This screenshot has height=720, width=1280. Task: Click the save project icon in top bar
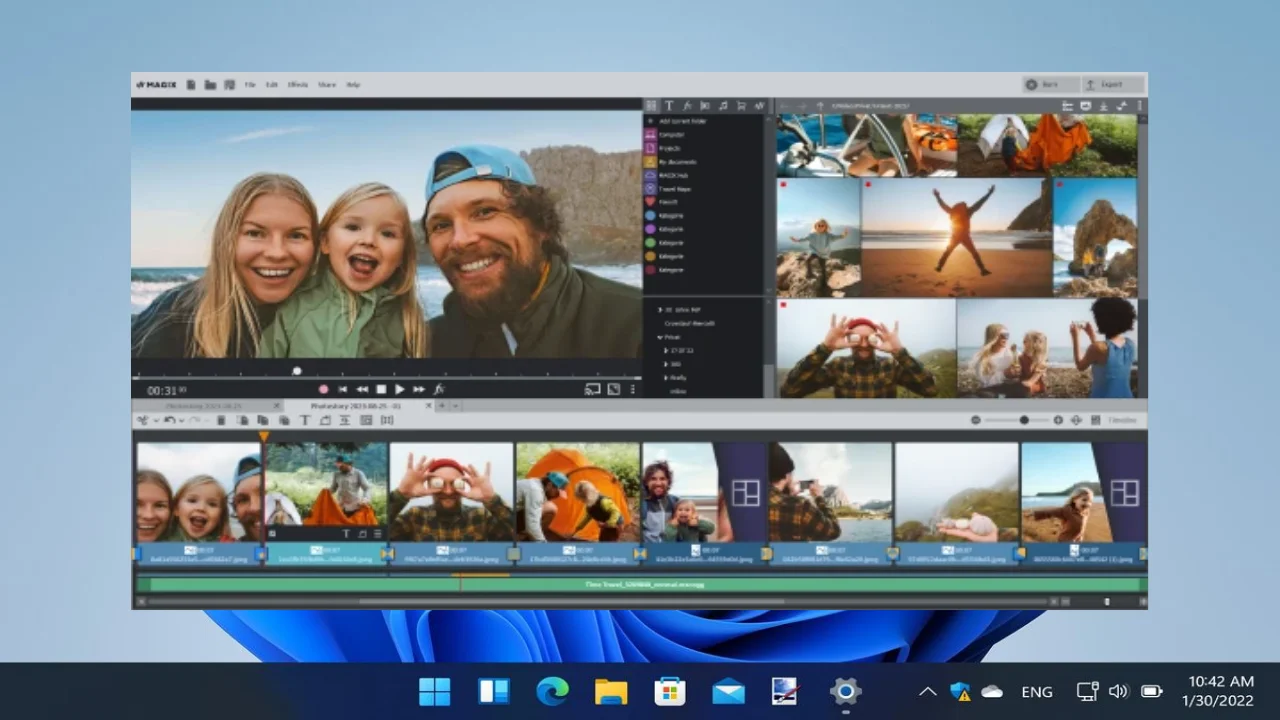coord(229,85)
